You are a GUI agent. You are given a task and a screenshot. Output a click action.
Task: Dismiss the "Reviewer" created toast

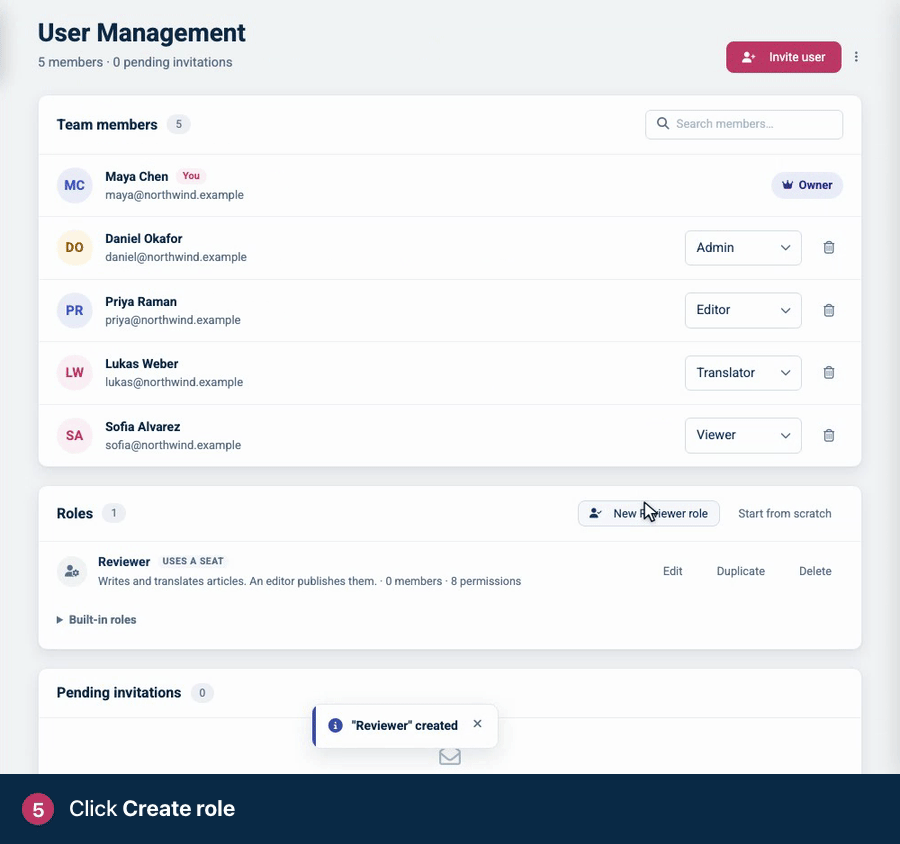pos(477,724)
